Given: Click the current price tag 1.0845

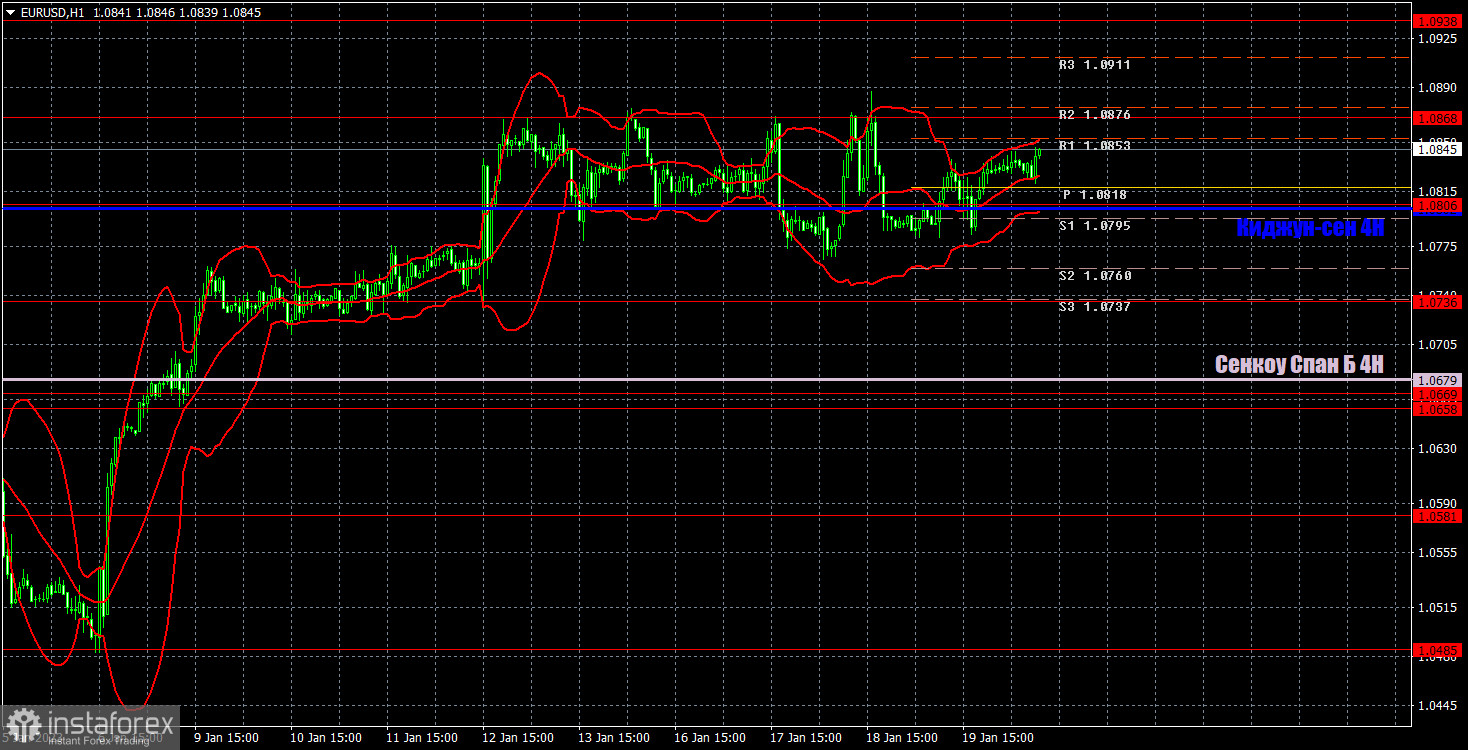Looking at the screenshot, I should click(1439, 150).
